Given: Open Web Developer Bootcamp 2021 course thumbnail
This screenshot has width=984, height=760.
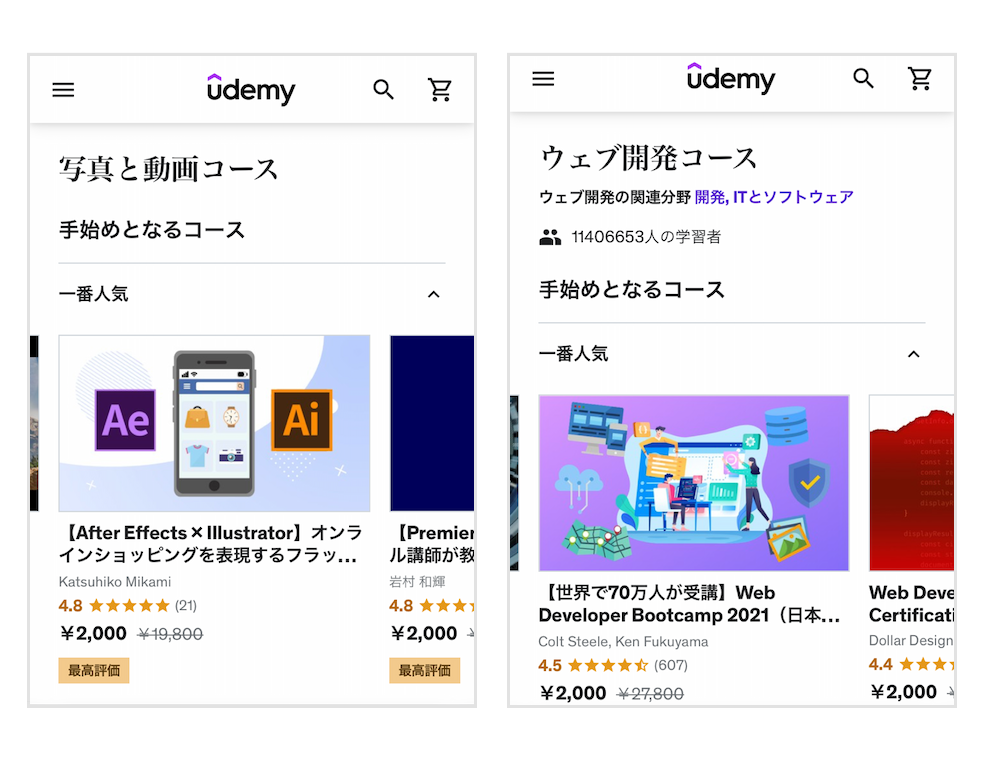Looking at the screenshot, I should [x=694, y=483].
